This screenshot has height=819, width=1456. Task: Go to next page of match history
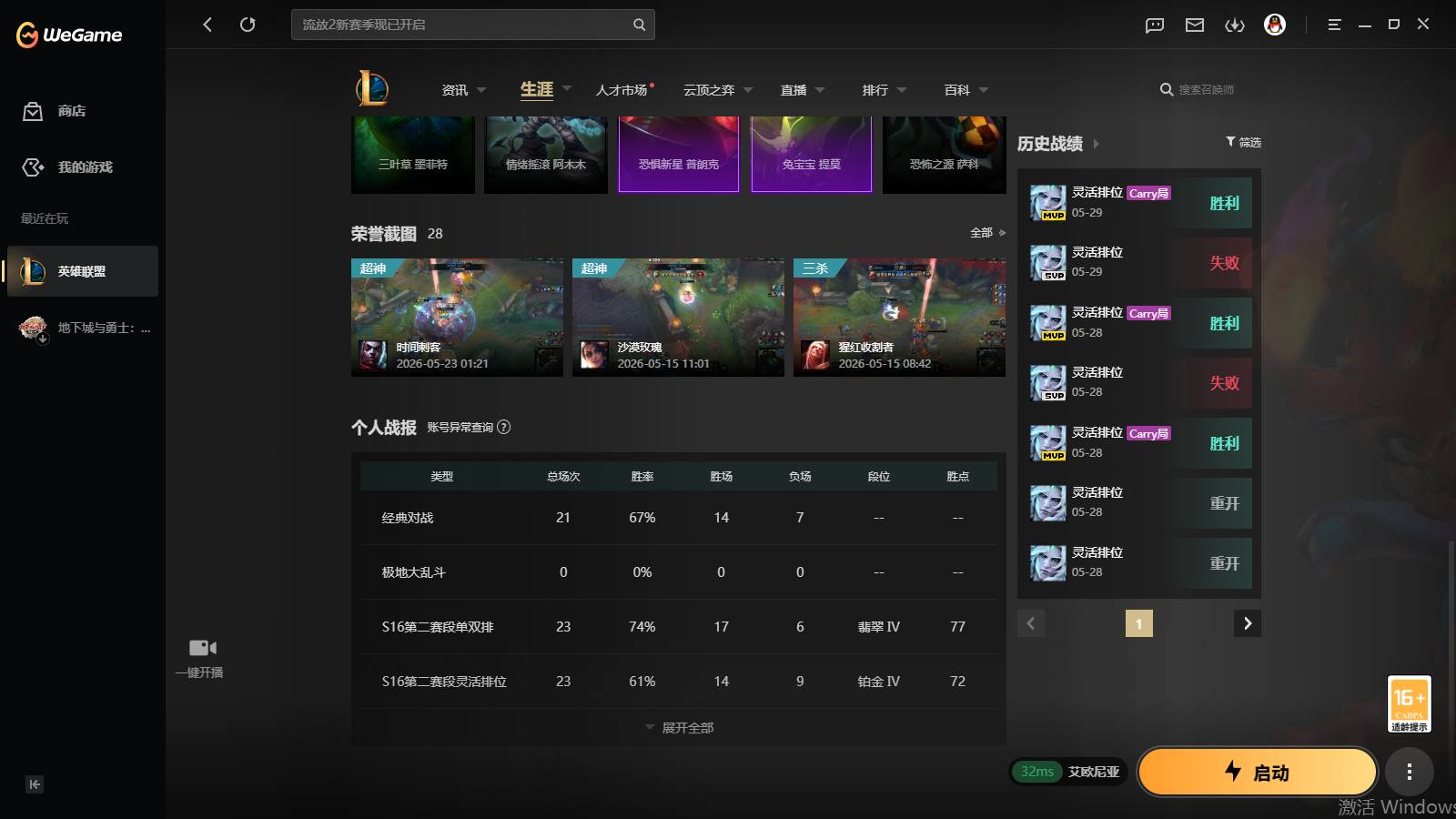[1248, 623]
